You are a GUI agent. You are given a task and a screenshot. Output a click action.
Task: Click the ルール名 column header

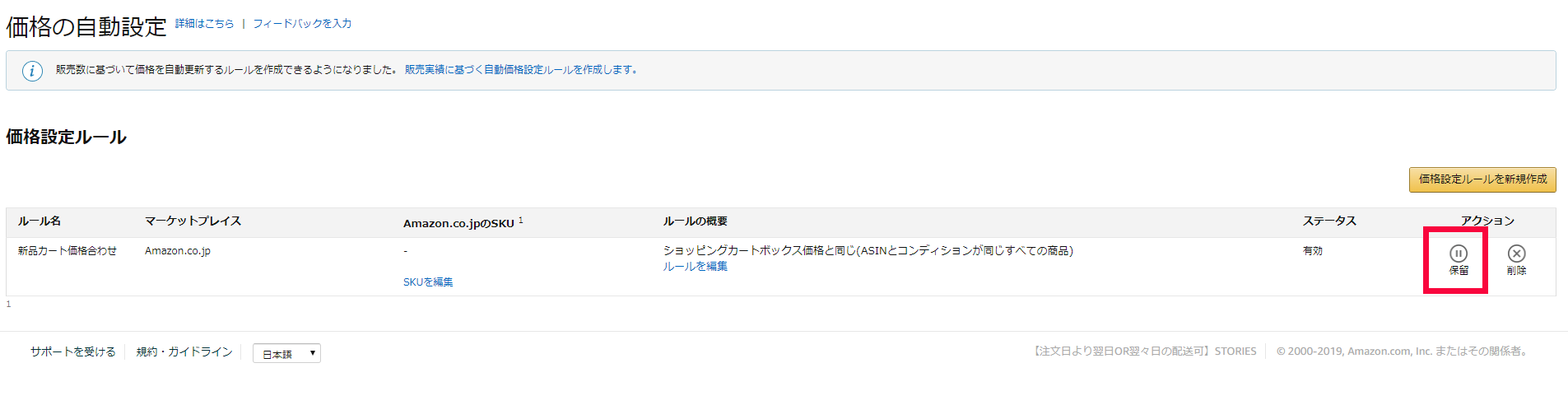click(x=40, y=221)
